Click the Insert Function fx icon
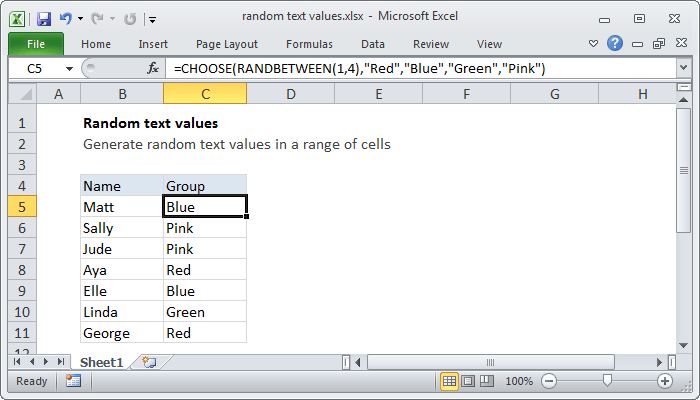 click(x=153, y=68)
